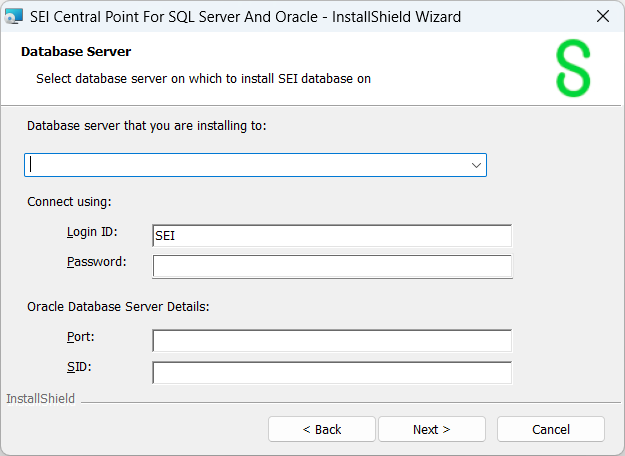Expand the database server dropdown arrow
This screenshot has width=625, height=456.
click(476, 165)
